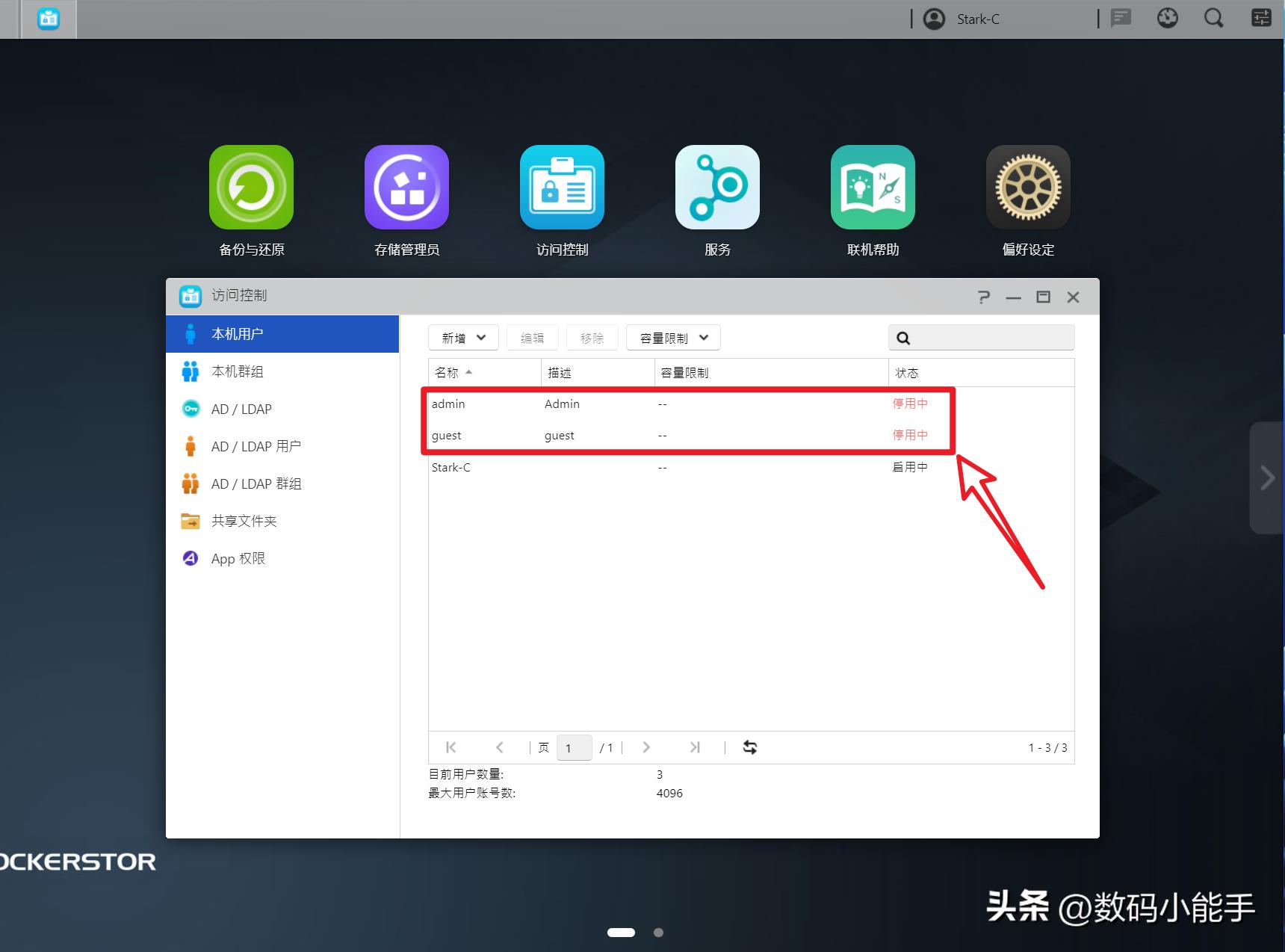Viewport: 1285px width, 952px height.
Task: Open the notification chat icon in top bar
Action: 1120,18
